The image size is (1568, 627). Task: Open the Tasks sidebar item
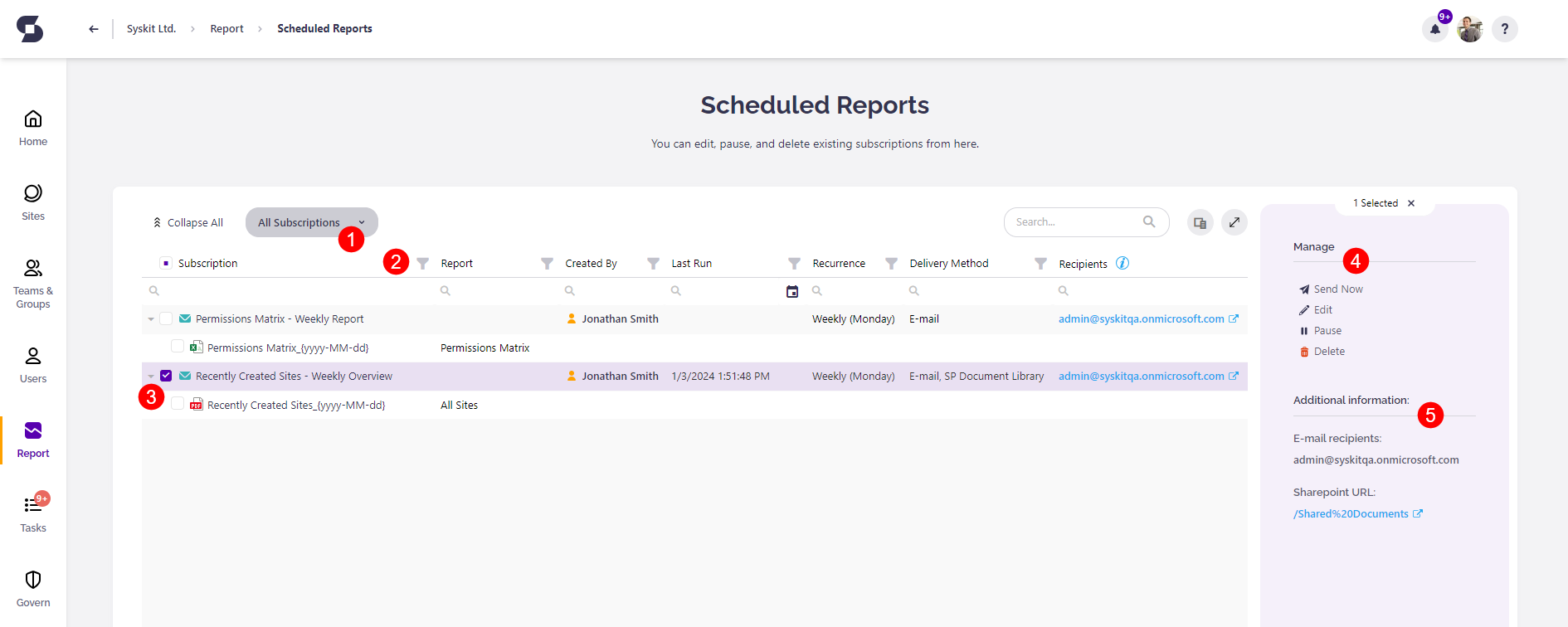tap(33, 515)
